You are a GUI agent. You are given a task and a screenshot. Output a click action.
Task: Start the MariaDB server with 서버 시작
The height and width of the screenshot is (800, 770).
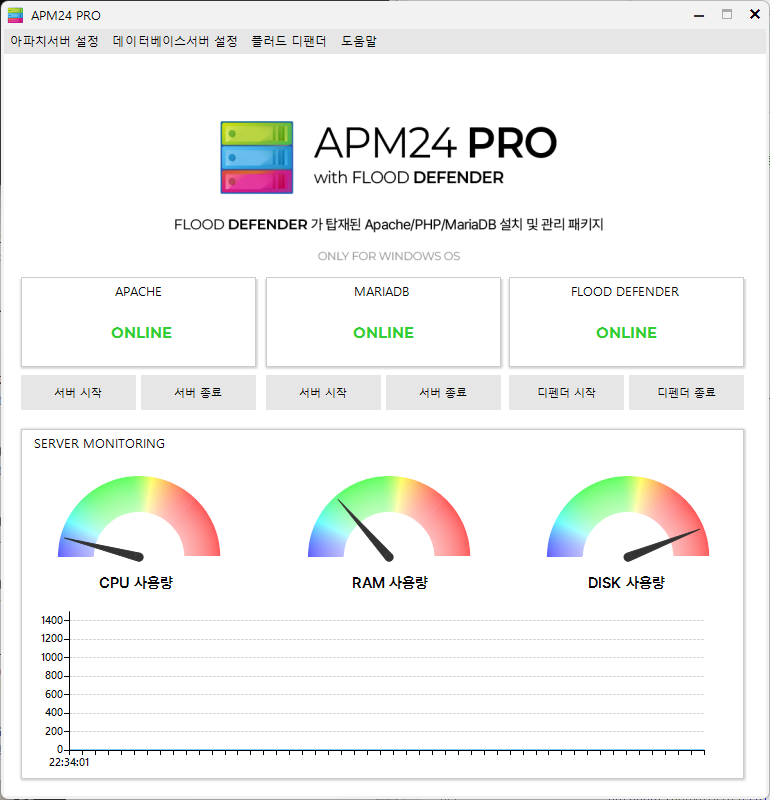(x=323, y=392)
